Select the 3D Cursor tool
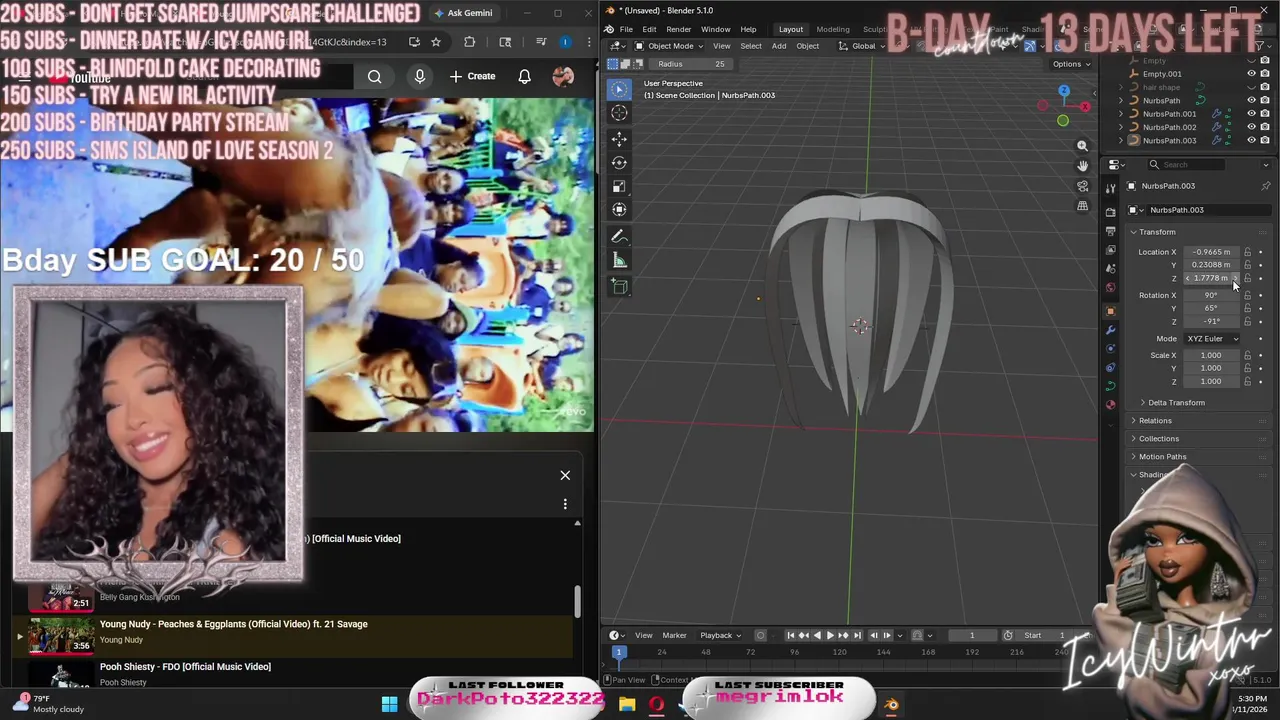 [619, 113]
